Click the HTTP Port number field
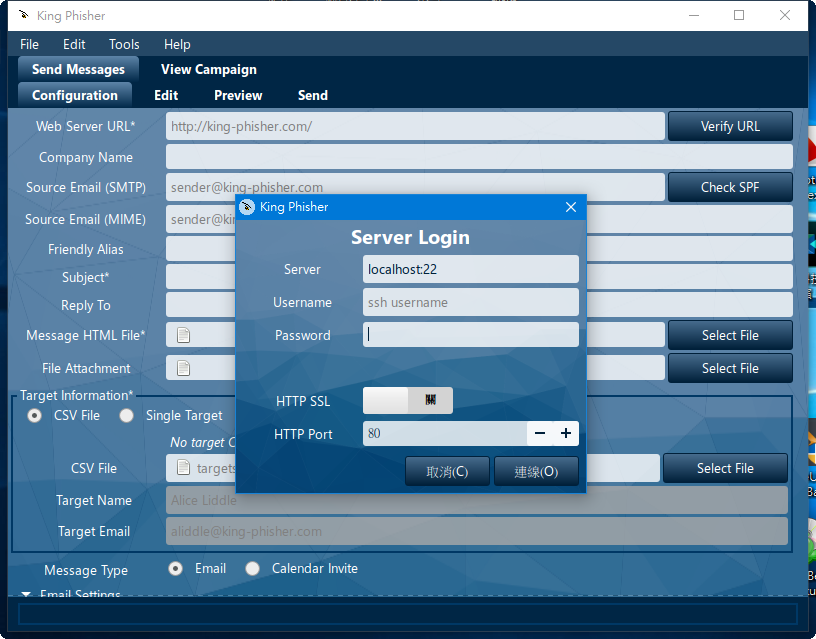 (445, 433)
